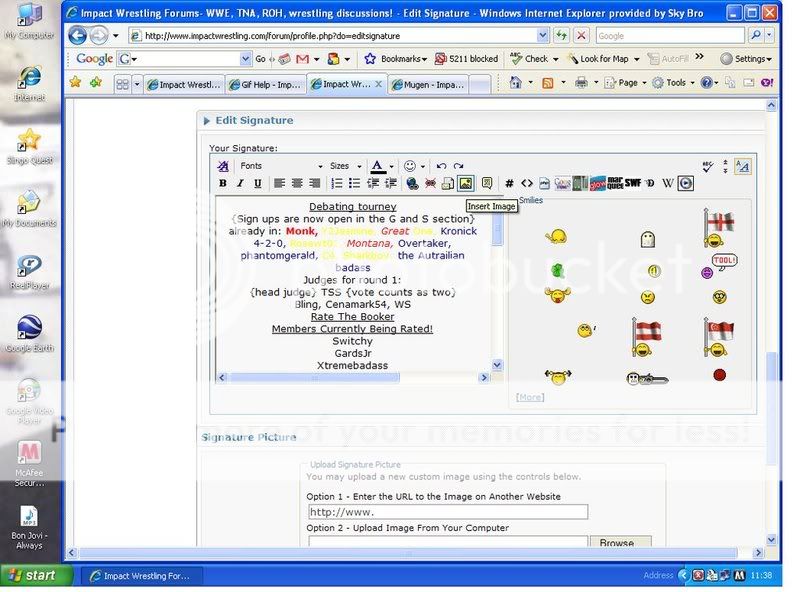The image size is (800, 592).
Task: Expand the text color picker arrow
Action: click(x=392, y=166)
